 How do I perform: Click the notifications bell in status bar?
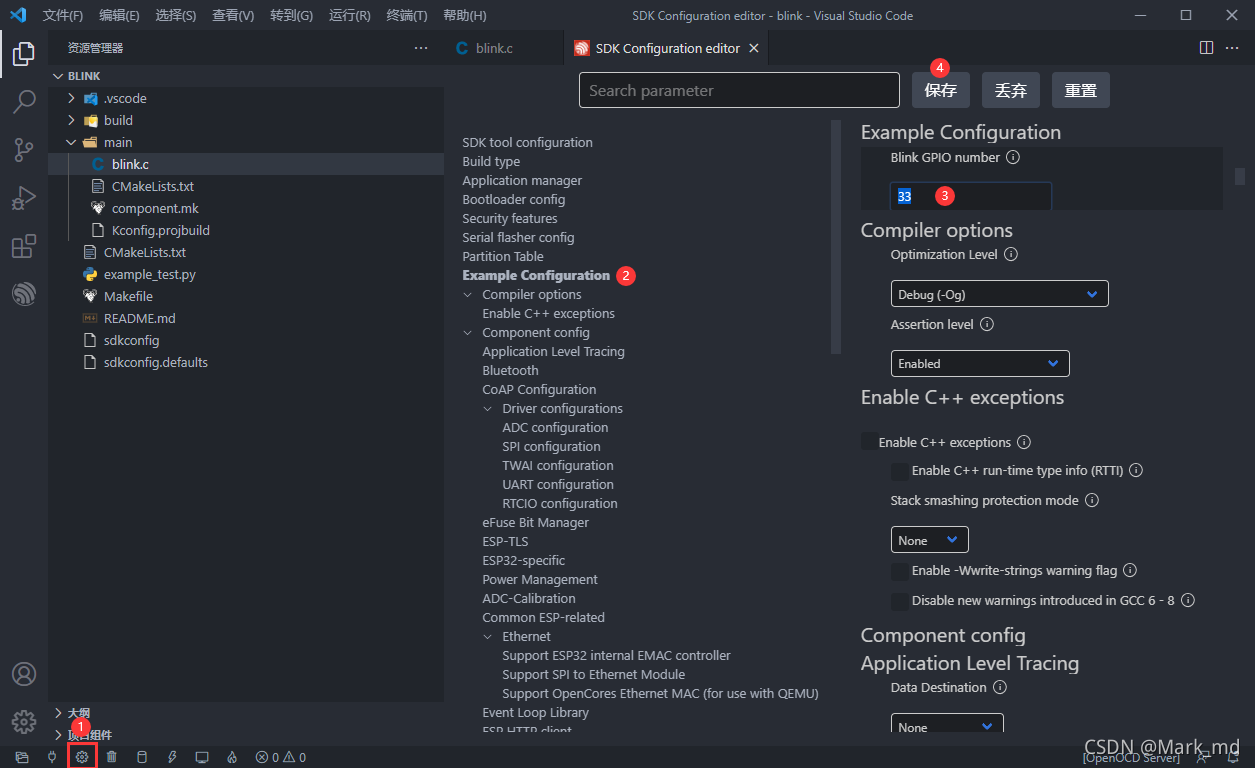1235,757
